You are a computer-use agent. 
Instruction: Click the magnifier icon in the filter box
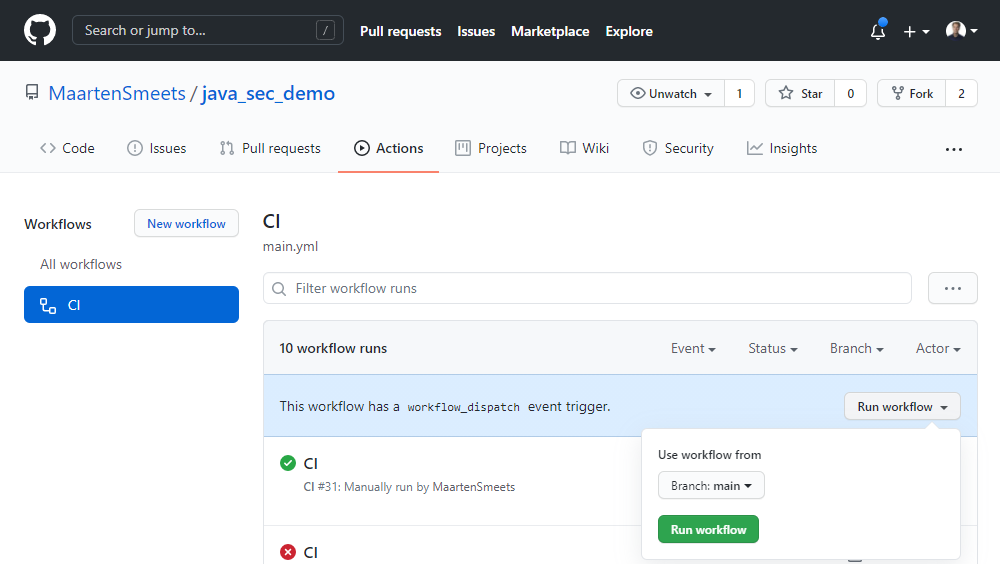click(279, 289)
